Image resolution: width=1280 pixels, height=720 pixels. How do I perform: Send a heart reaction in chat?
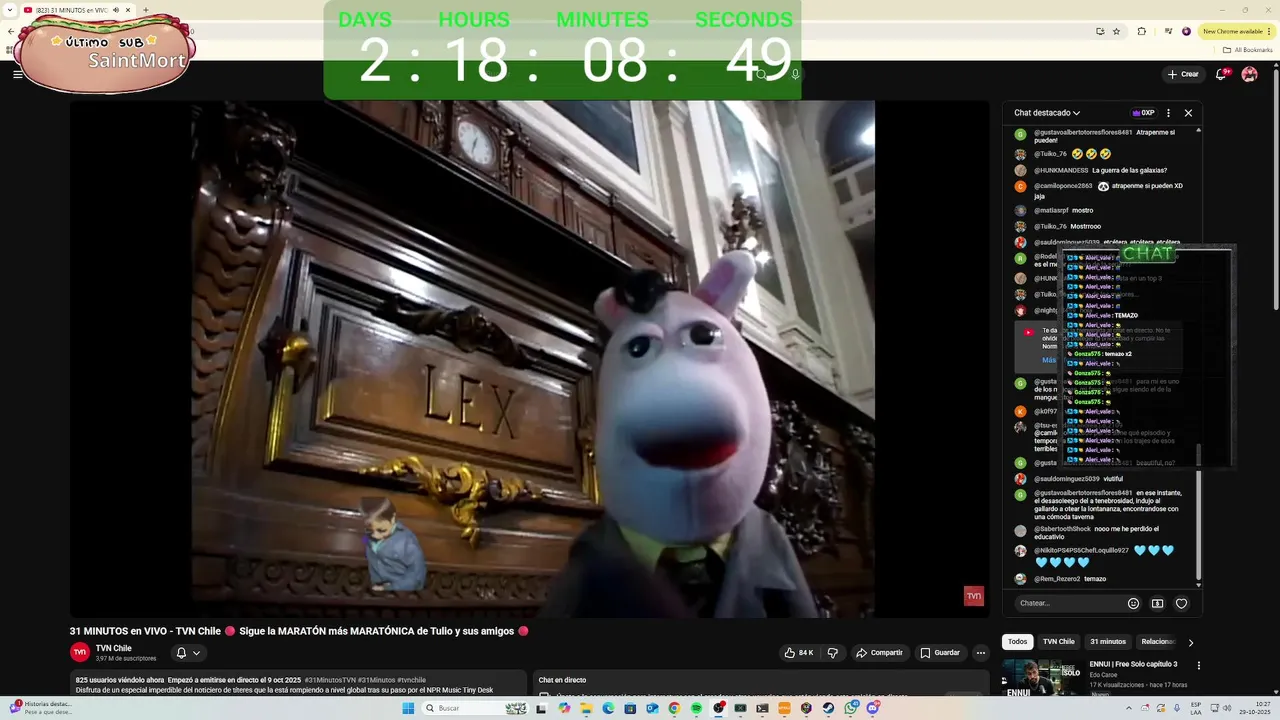(x=1181, y=603)
